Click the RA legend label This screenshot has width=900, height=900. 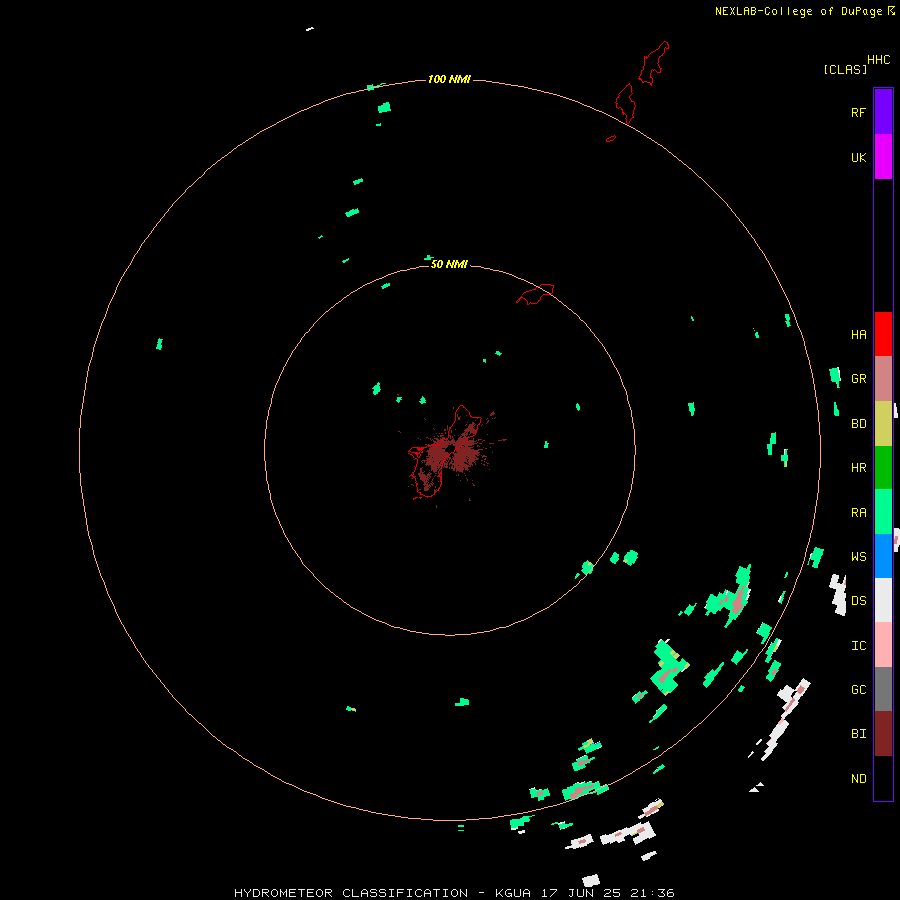point(858,512)
